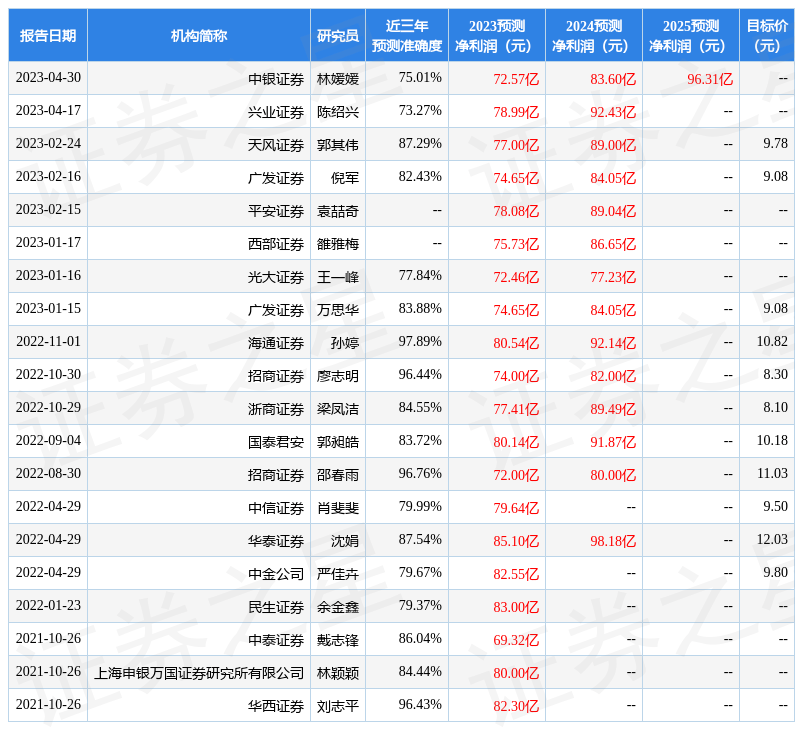Screen dimensions: 795x730
Task: Click analyst name 林颖颖
Action: (338, 672)
